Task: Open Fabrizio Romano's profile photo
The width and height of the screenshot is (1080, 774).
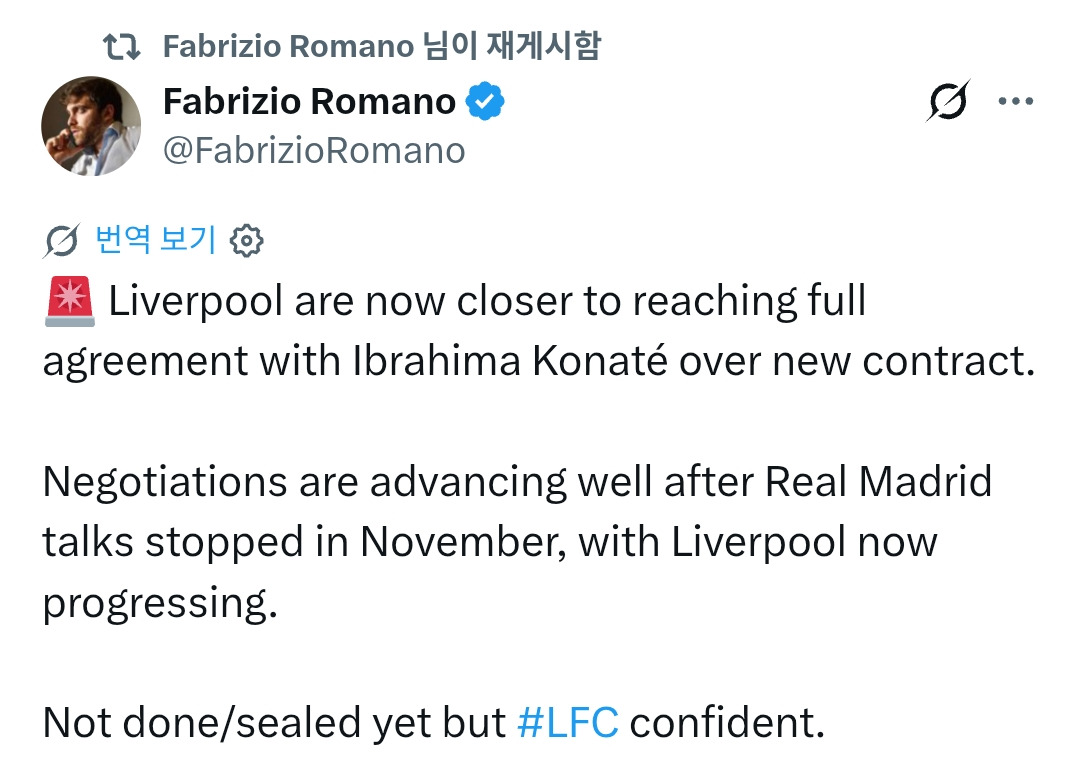Action: coord(91,126)
